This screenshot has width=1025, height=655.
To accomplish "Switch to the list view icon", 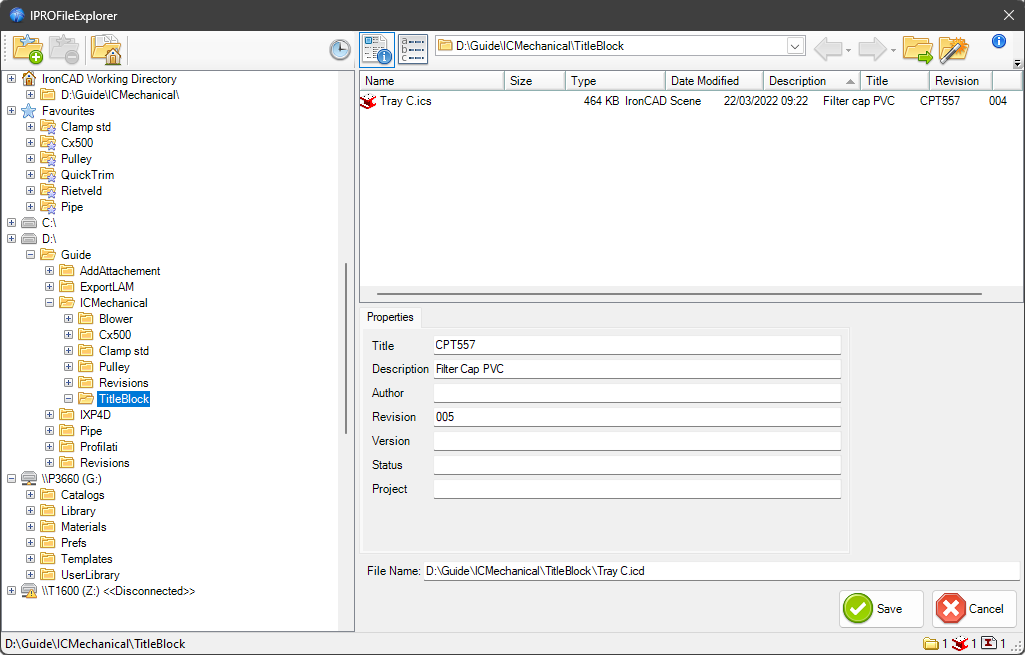I will 413,48.
